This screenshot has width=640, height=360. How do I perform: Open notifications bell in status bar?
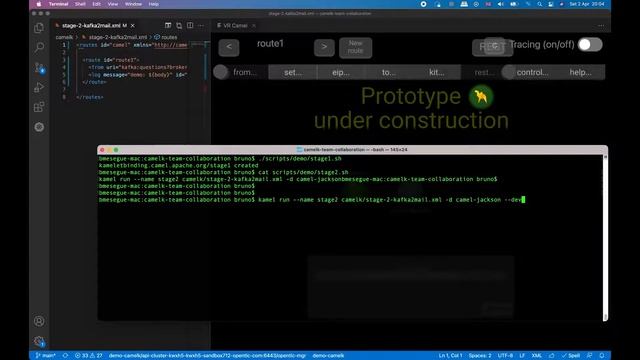[602, 356]
